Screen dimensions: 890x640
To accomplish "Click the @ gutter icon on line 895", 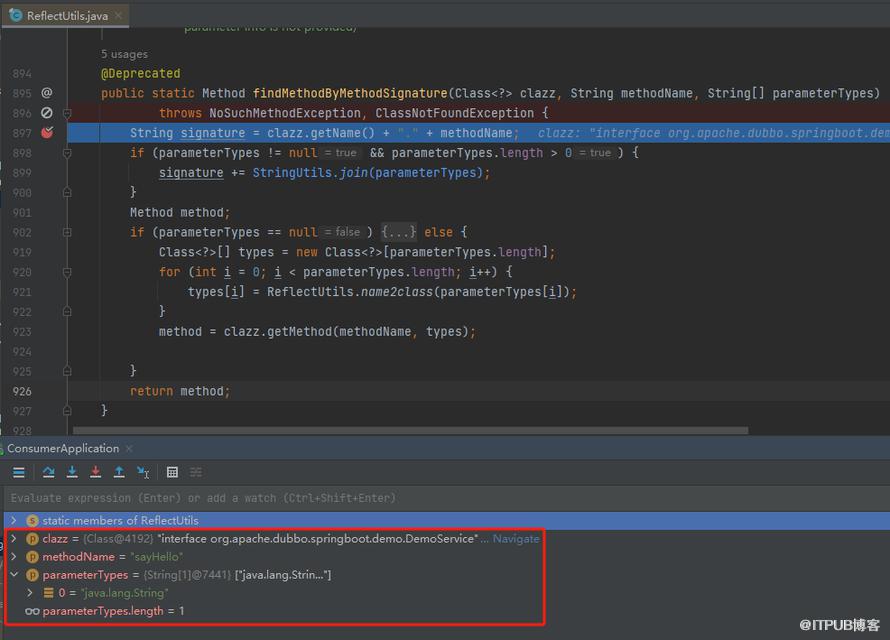I will point(47,92).
